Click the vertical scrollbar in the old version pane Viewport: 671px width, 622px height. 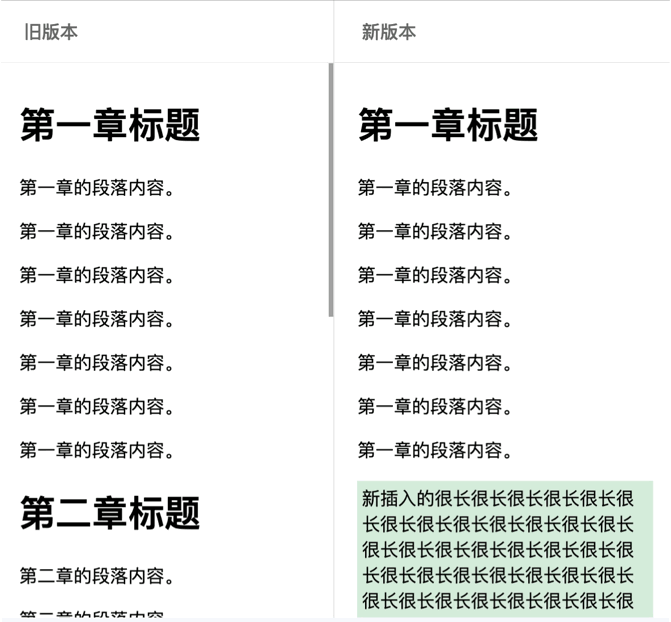click(x=331, y=190)
